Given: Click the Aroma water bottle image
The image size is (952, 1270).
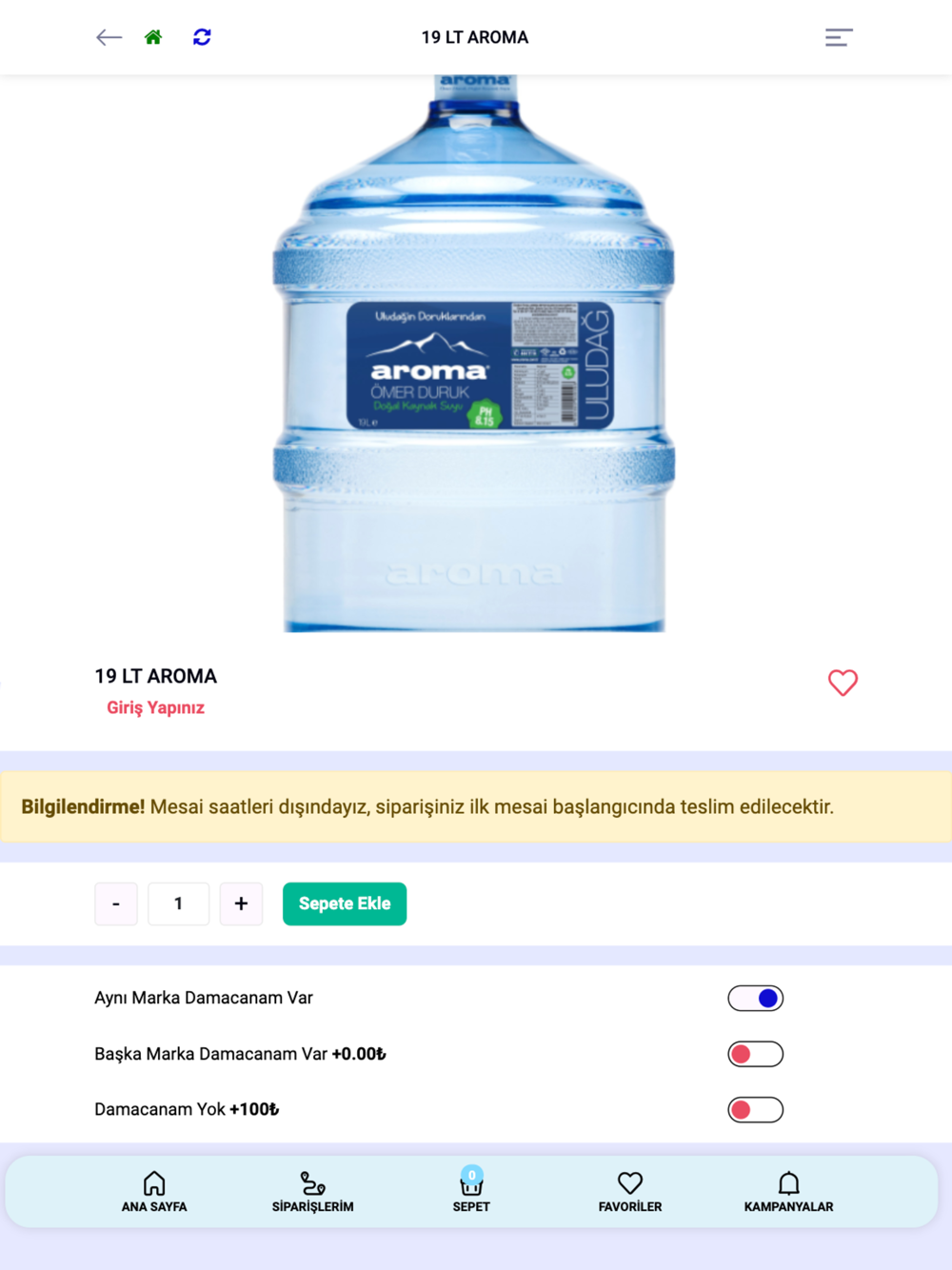Looking at the screenshot, I should [x=474, y=353].
